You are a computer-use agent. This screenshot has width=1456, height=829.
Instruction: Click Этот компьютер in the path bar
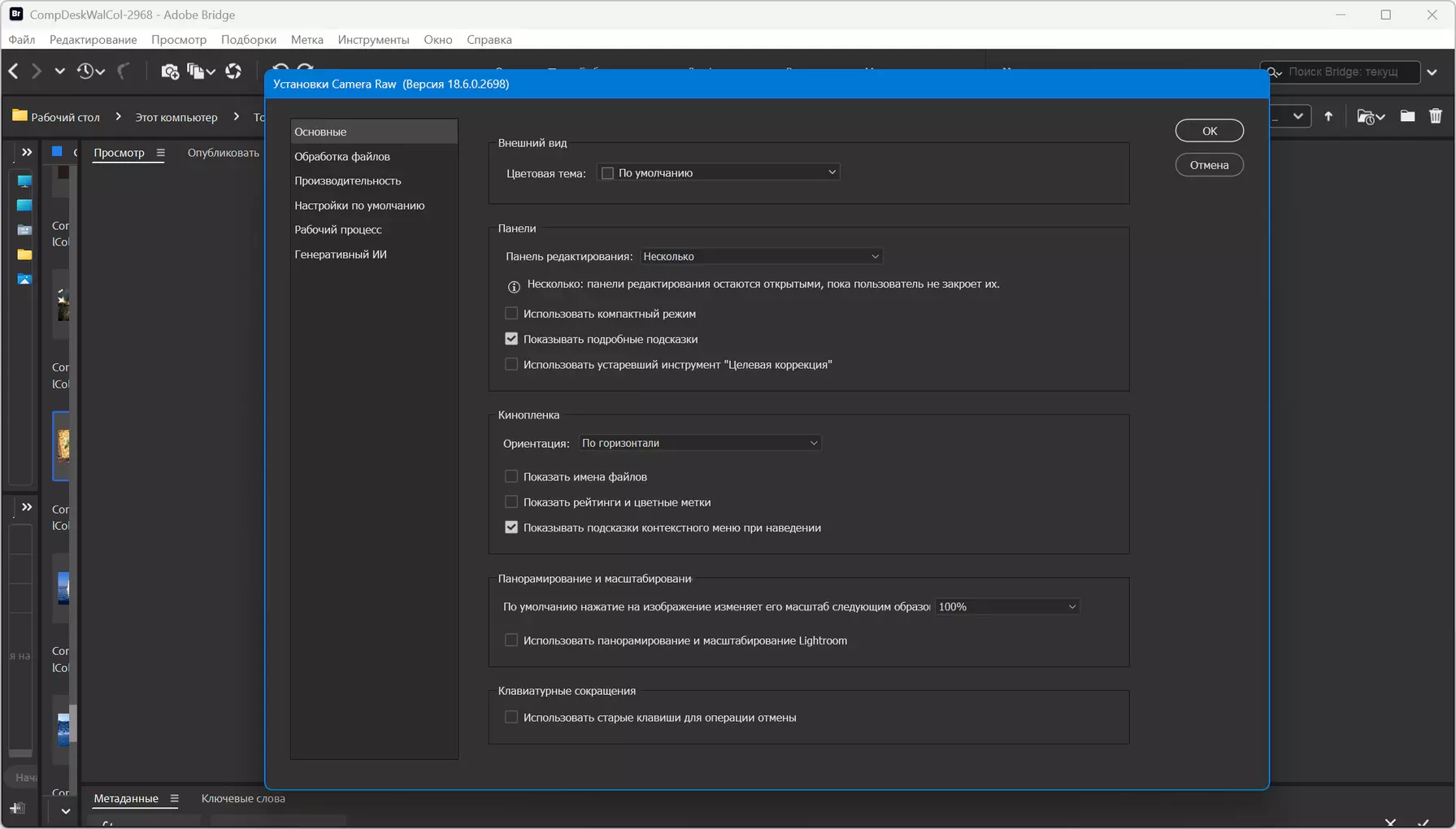(x=176, y=117)
